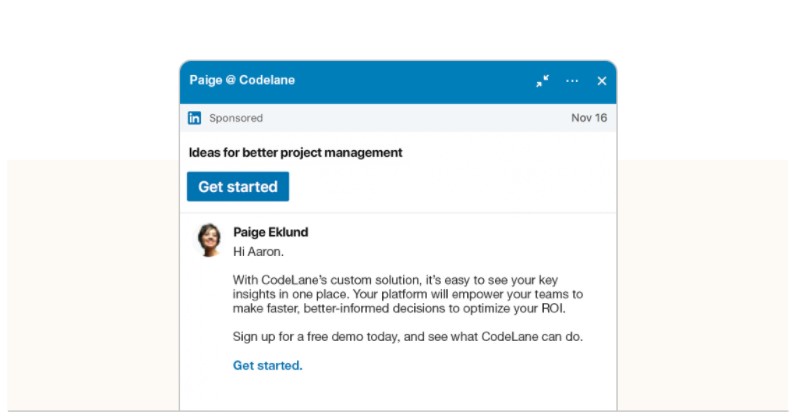The width and height of the screenshot is (792, 417).
Task: Click the CodeLane custom solution paragraph
Action: click(x=407, y=294)
